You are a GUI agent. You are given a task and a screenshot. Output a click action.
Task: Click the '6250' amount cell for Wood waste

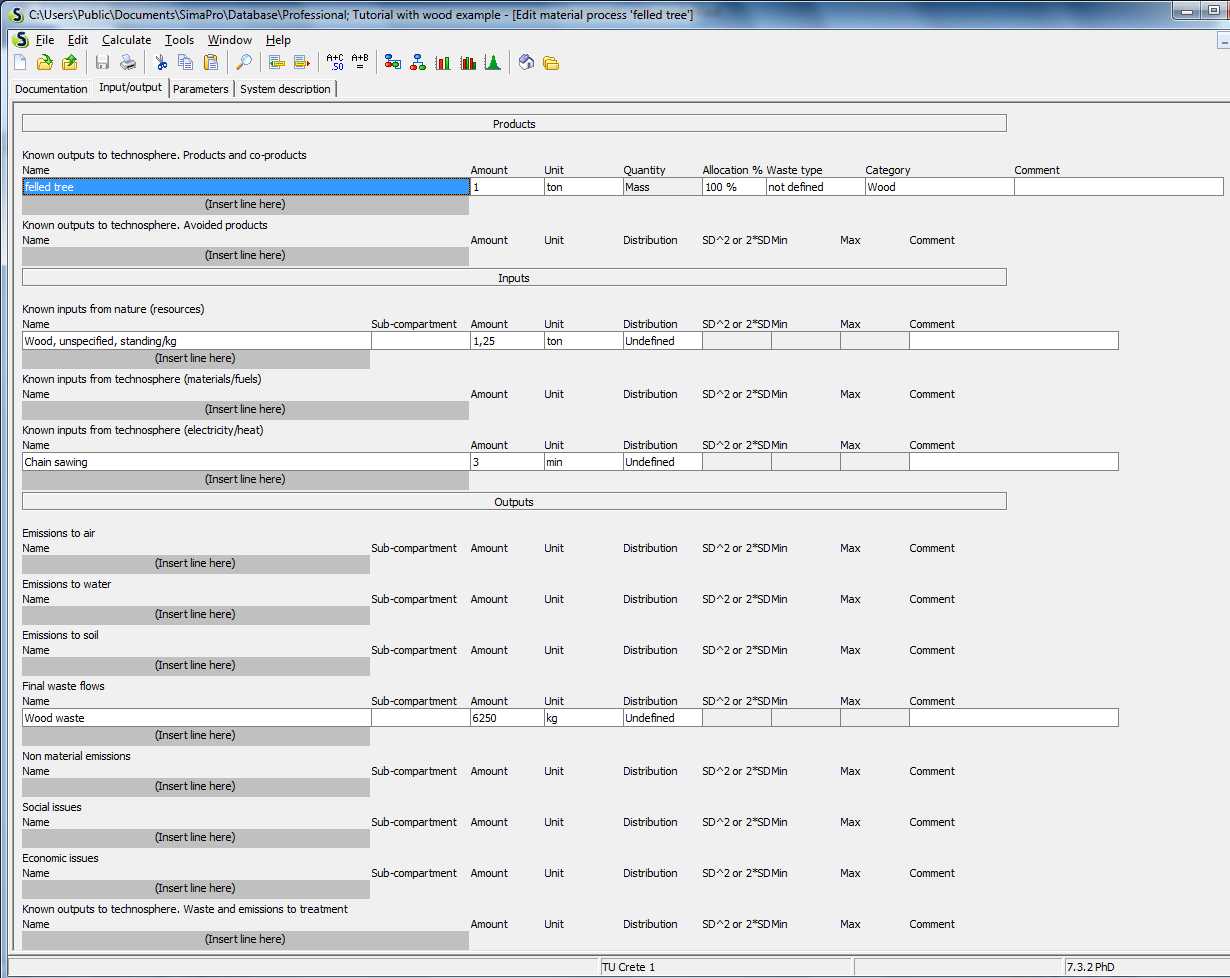click(506, 718)
